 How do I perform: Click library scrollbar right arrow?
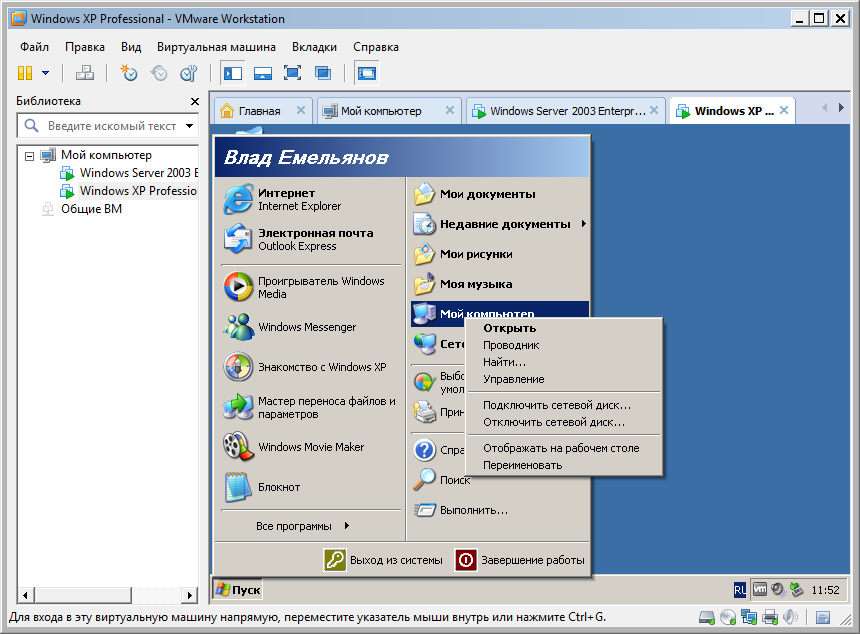pyautogui.click(x=190, y=595)
